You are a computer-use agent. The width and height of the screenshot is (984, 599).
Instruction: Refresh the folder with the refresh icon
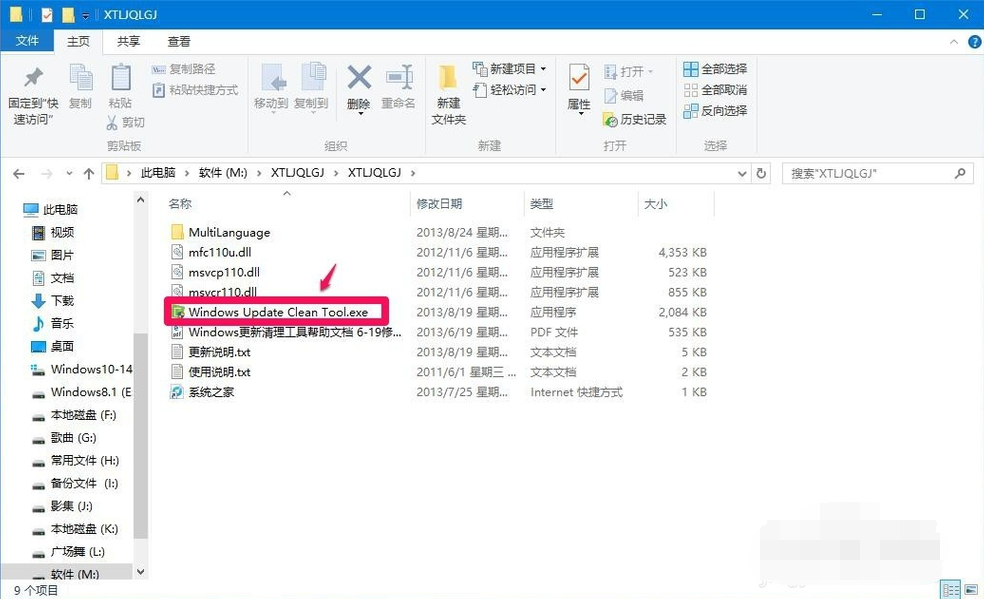click(x=761, y=172)
